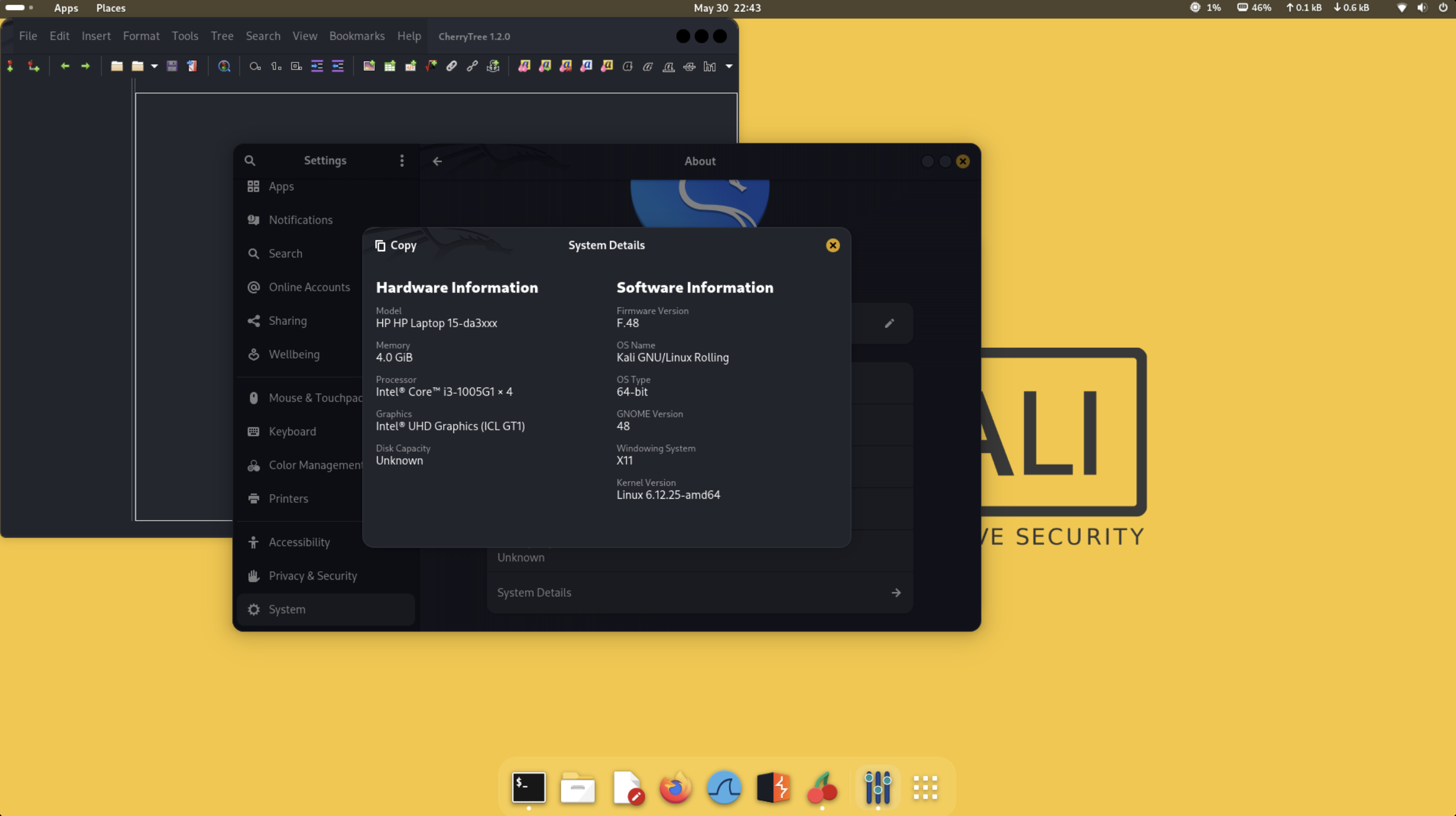This screenshot has width=1456, height=816.
Task: Click the indent paragraph icon in CherryTree
Action: pos(317,66)
